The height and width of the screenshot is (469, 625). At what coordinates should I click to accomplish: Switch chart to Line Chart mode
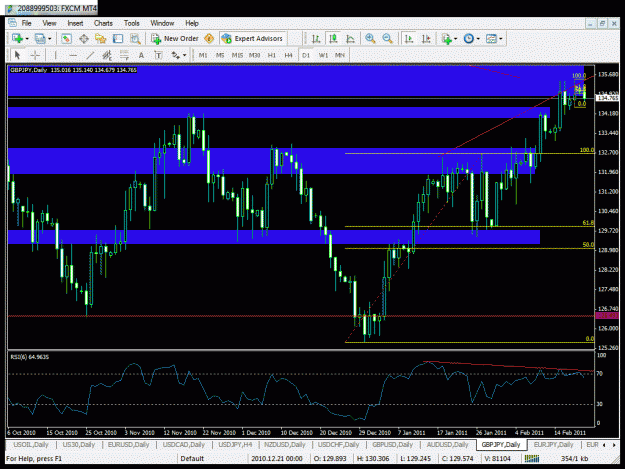(350, 39)
